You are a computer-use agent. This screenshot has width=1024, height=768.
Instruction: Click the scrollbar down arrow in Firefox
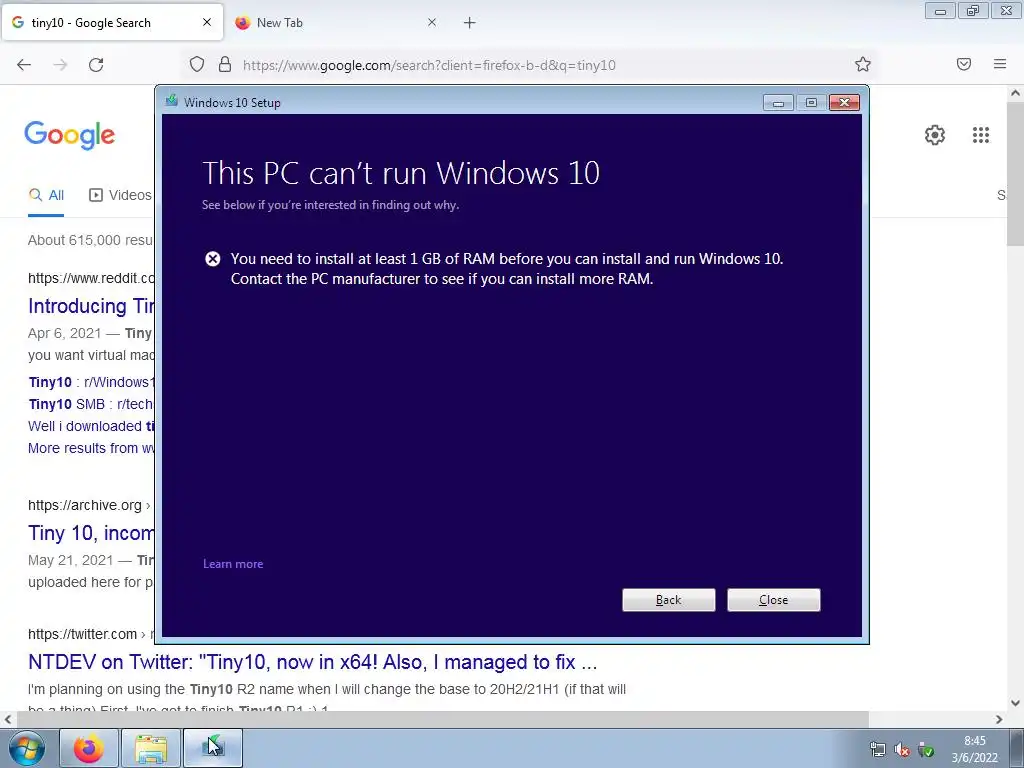pos(1016,703)
